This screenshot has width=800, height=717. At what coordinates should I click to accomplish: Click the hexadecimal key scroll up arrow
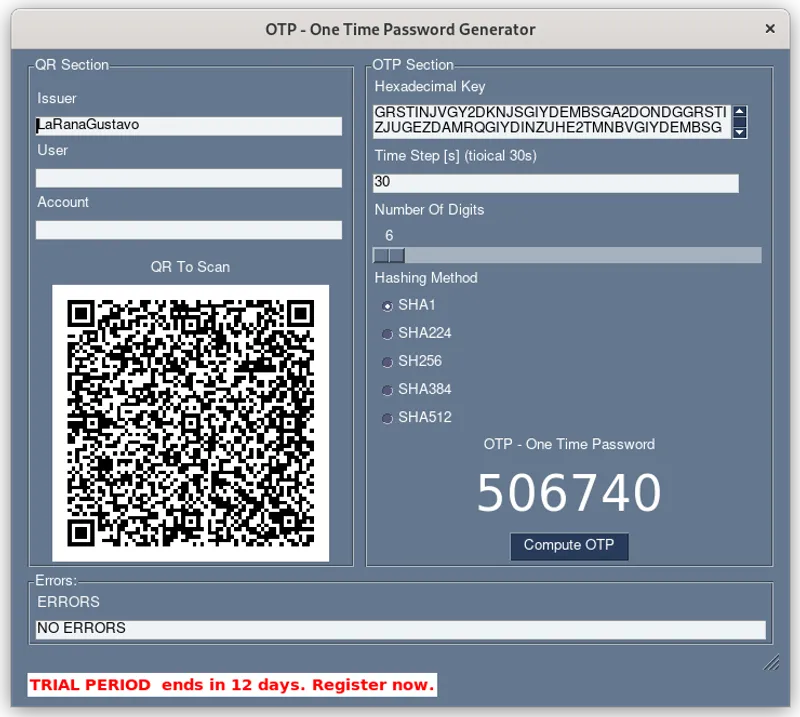pyautogui.click(x=740, y=111)
